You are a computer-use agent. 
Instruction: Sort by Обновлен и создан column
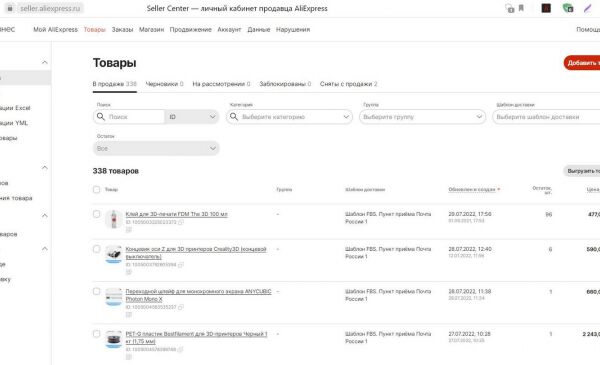474,189
